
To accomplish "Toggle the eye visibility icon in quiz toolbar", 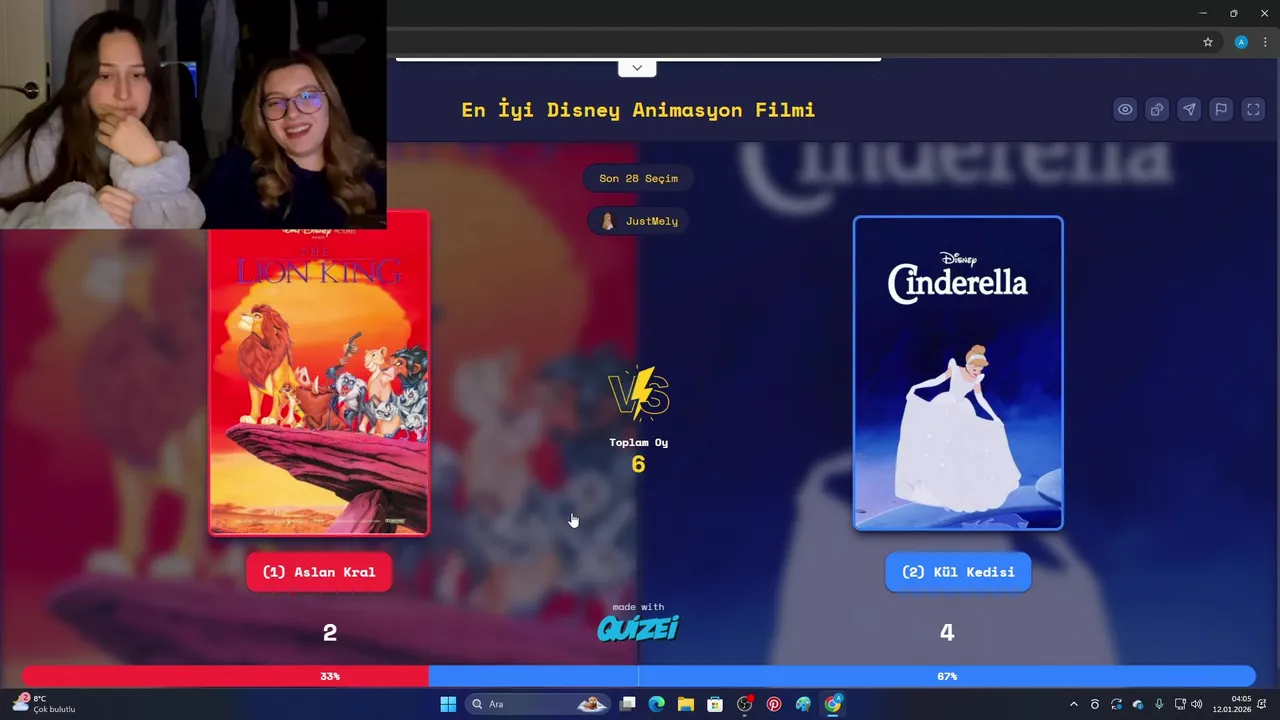I will click(x=1125, y=110).
